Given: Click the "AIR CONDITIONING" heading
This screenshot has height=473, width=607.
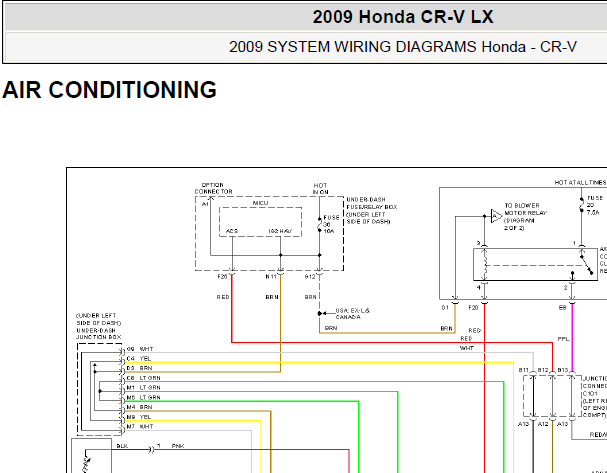Looking at the screenshot, I should (x=109, y=90).
